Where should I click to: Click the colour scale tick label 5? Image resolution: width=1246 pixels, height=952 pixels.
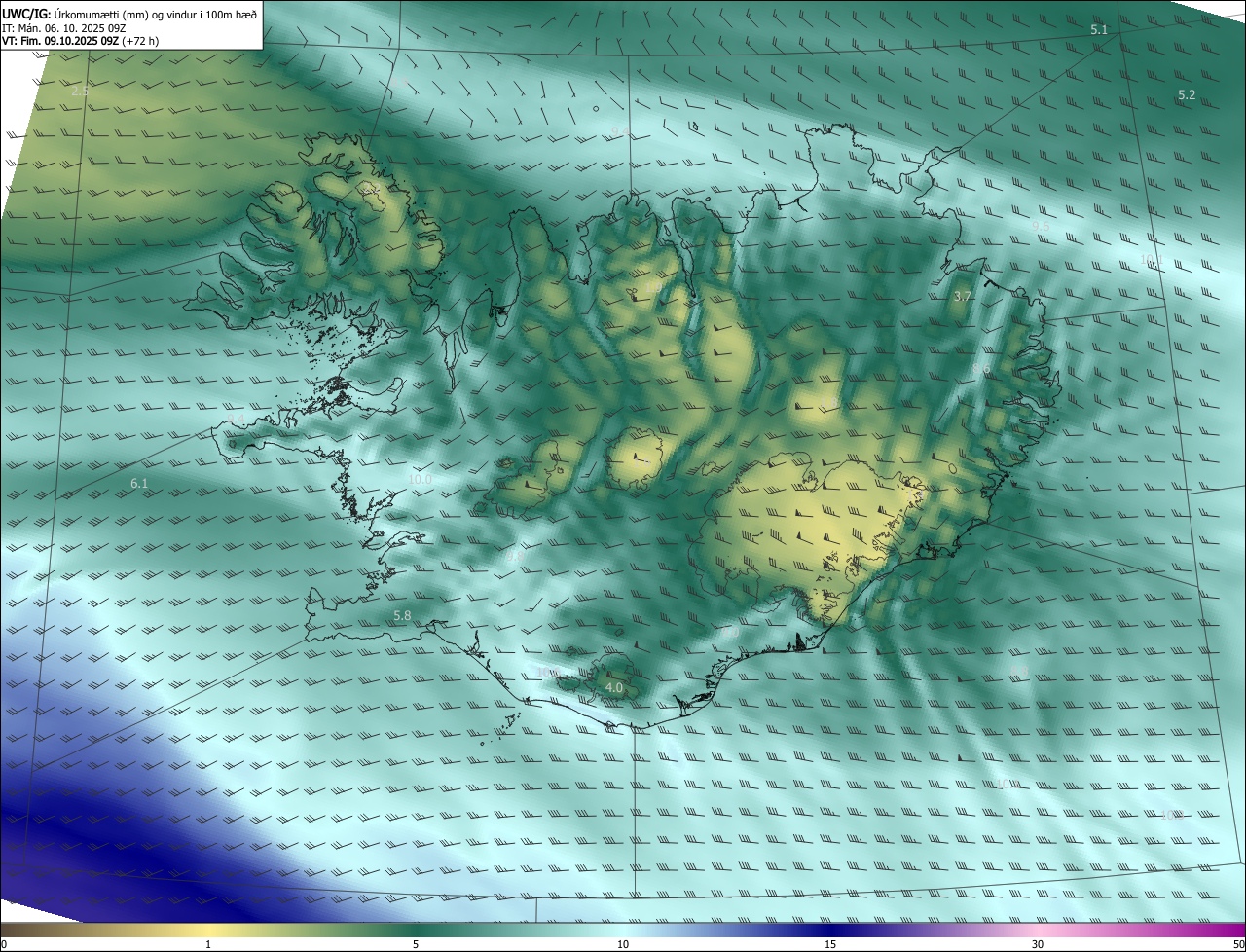click(x=416, y=944)
